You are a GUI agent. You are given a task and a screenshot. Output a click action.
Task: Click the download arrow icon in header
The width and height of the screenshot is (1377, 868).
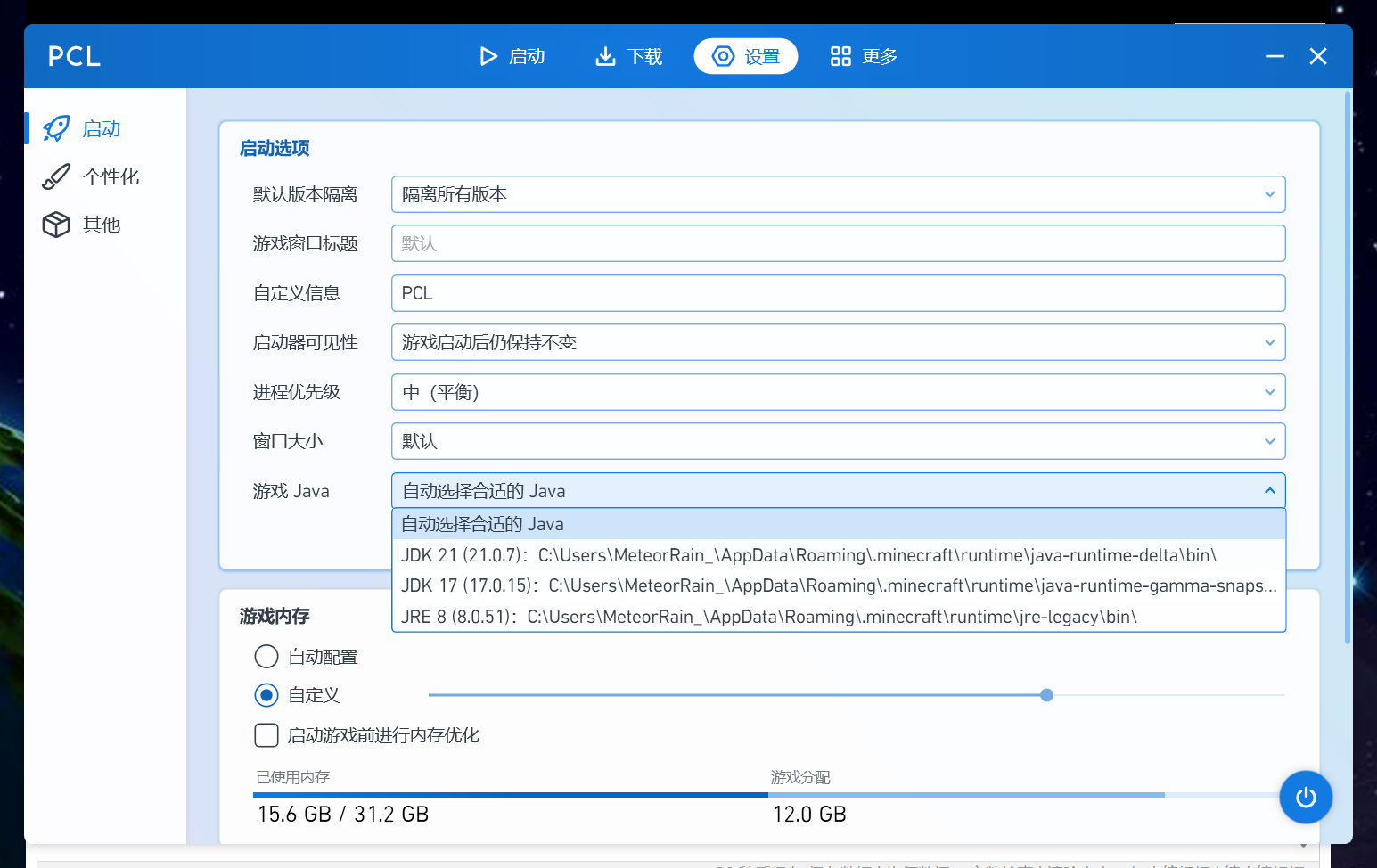coord(605,56)
